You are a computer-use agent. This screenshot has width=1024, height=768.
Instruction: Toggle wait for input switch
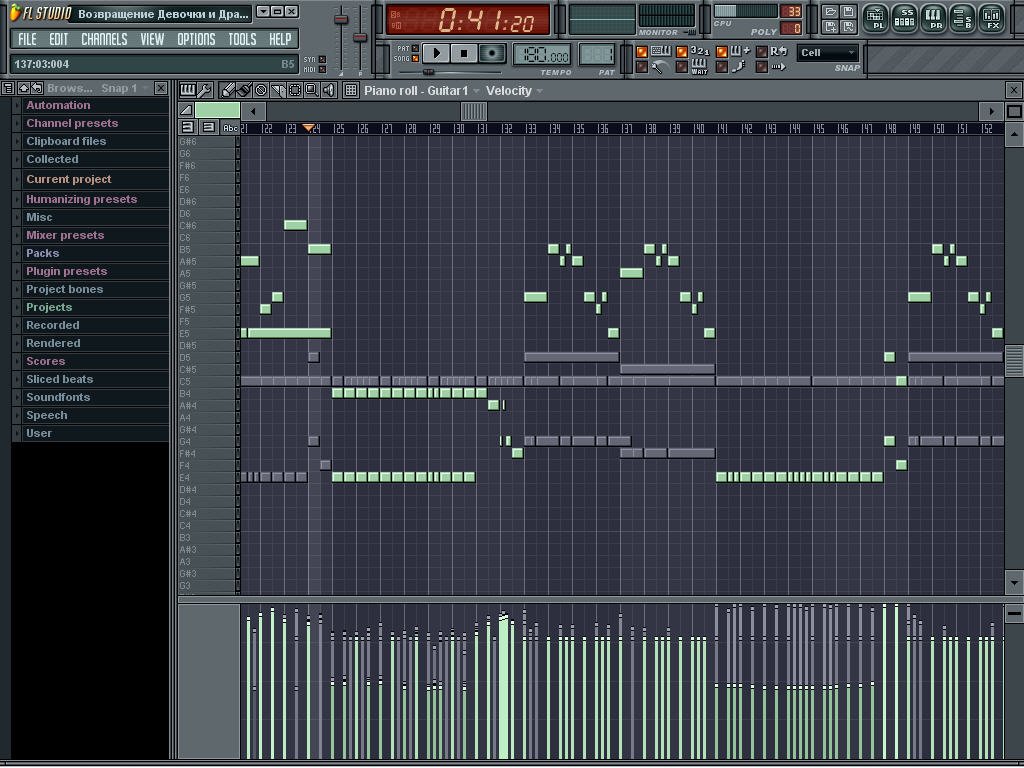tap(681, 67)
